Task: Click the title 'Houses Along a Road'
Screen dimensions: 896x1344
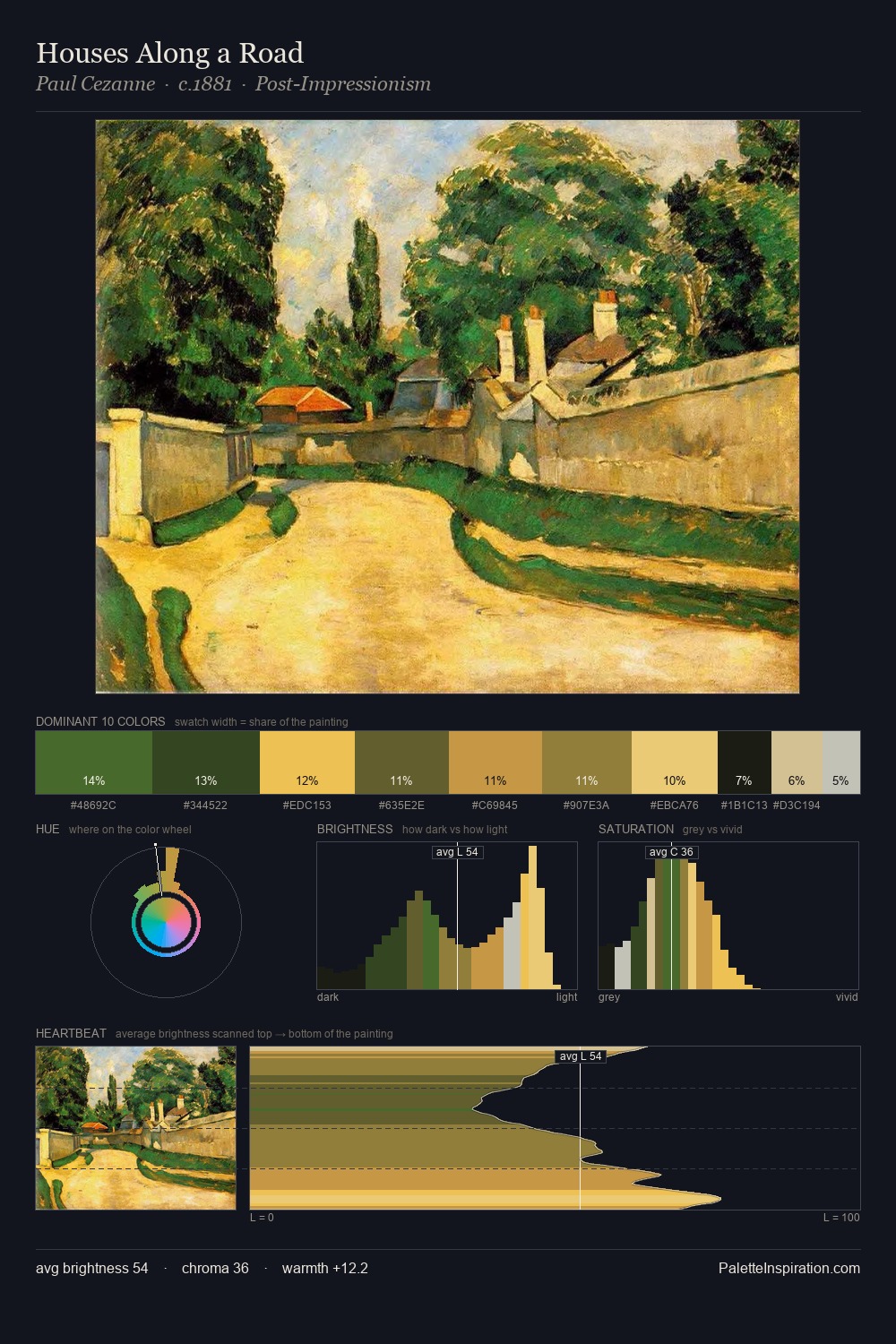Action: (170, 53)
